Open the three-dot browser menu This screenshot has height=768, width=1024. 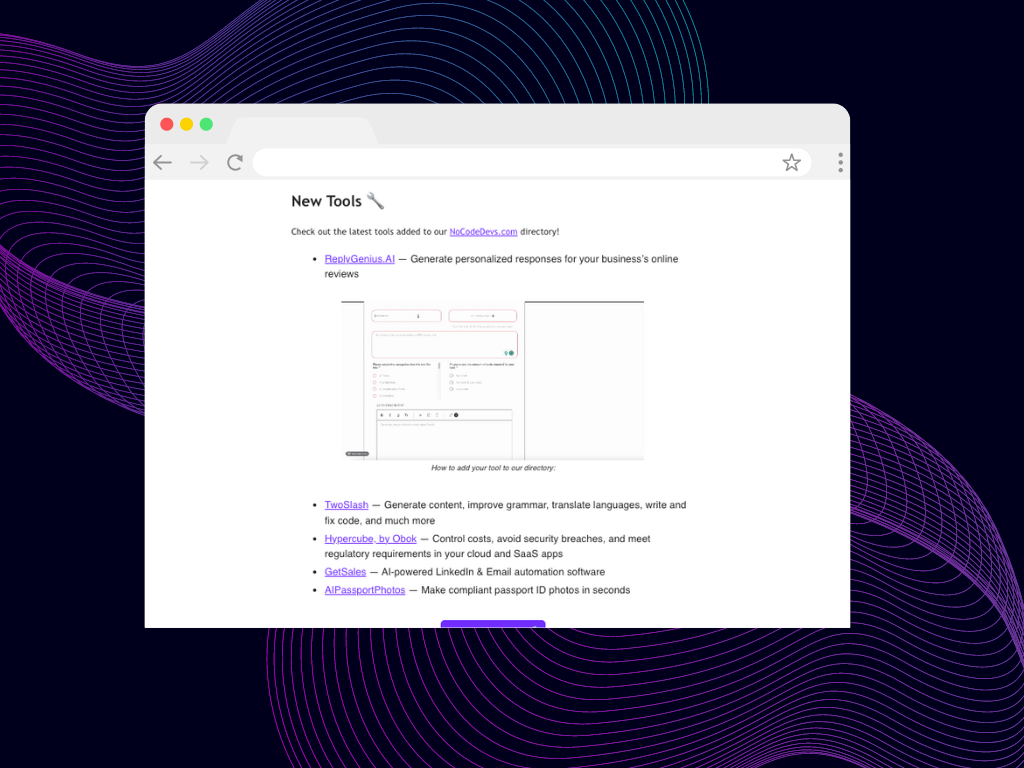[840, 163]
